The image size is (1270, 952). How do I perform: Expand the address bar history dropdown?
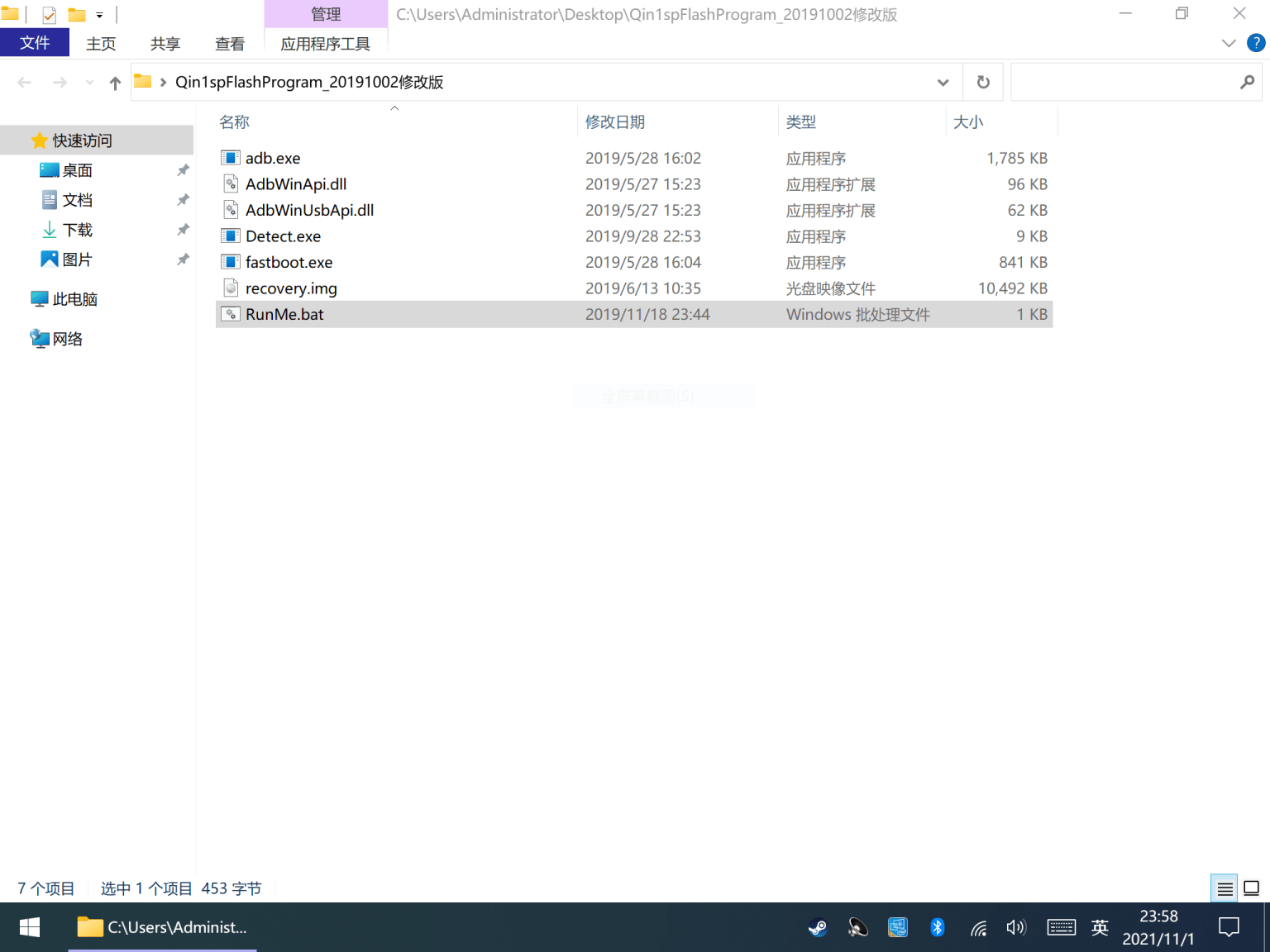(943, 82)
